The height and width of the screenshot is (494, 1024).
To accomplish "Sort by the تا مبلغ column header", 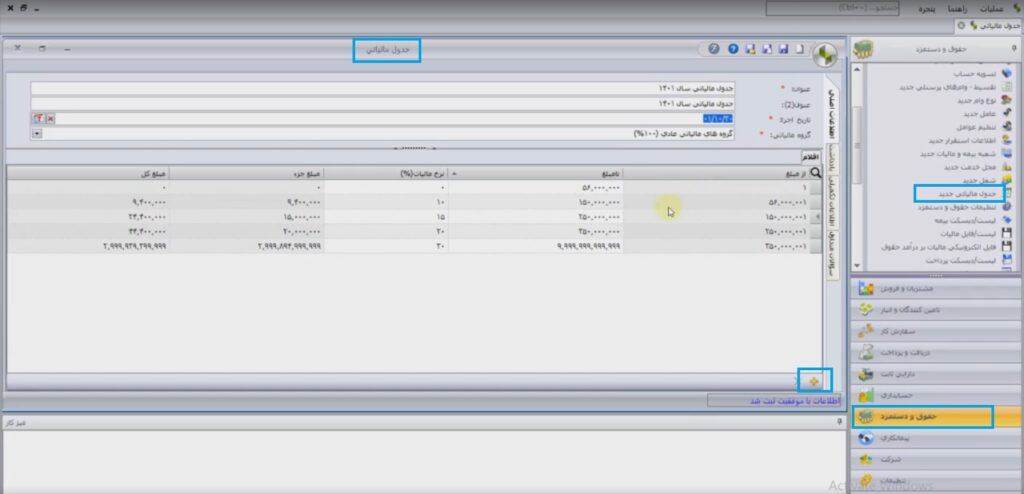I will coord(536,173).
